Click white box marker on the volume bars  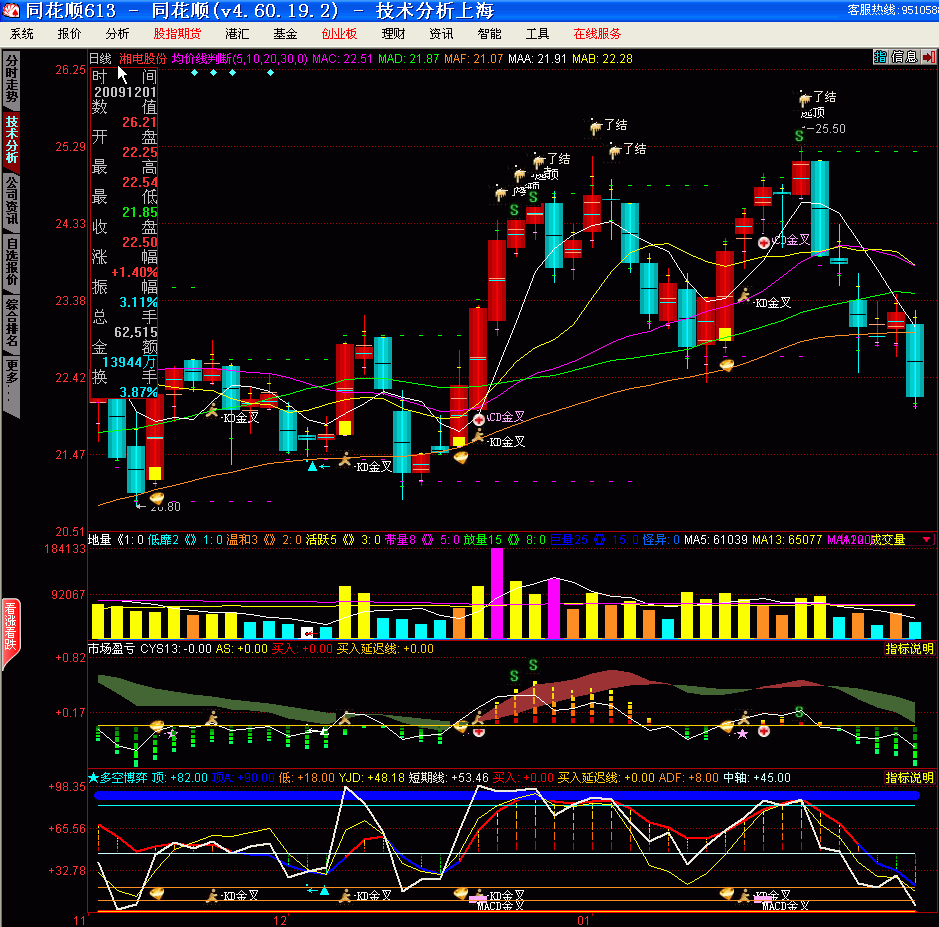pyautogui.click(x=307, y=632)
